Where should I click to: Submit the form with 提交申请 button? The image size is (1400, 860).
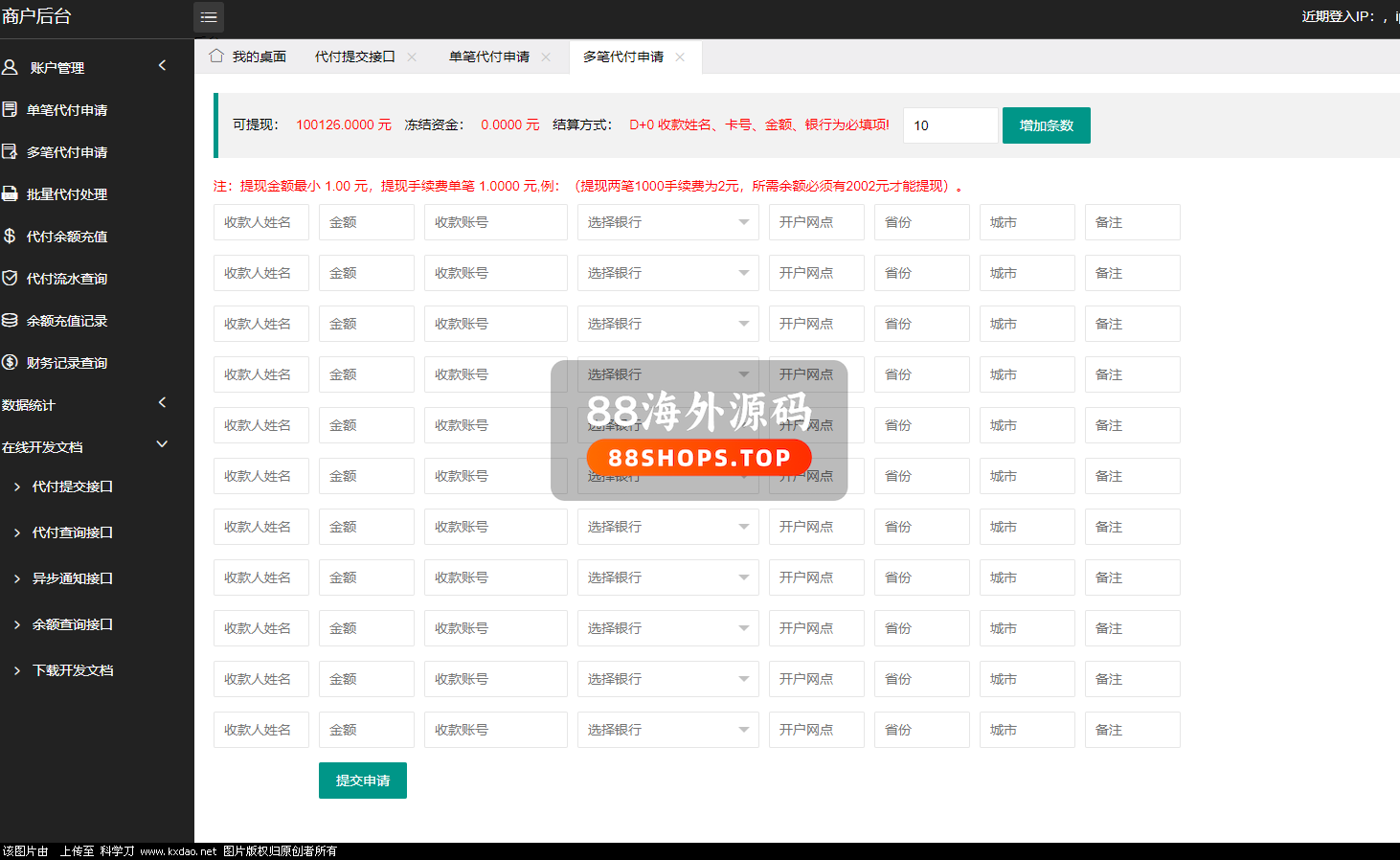pos(362,781)
